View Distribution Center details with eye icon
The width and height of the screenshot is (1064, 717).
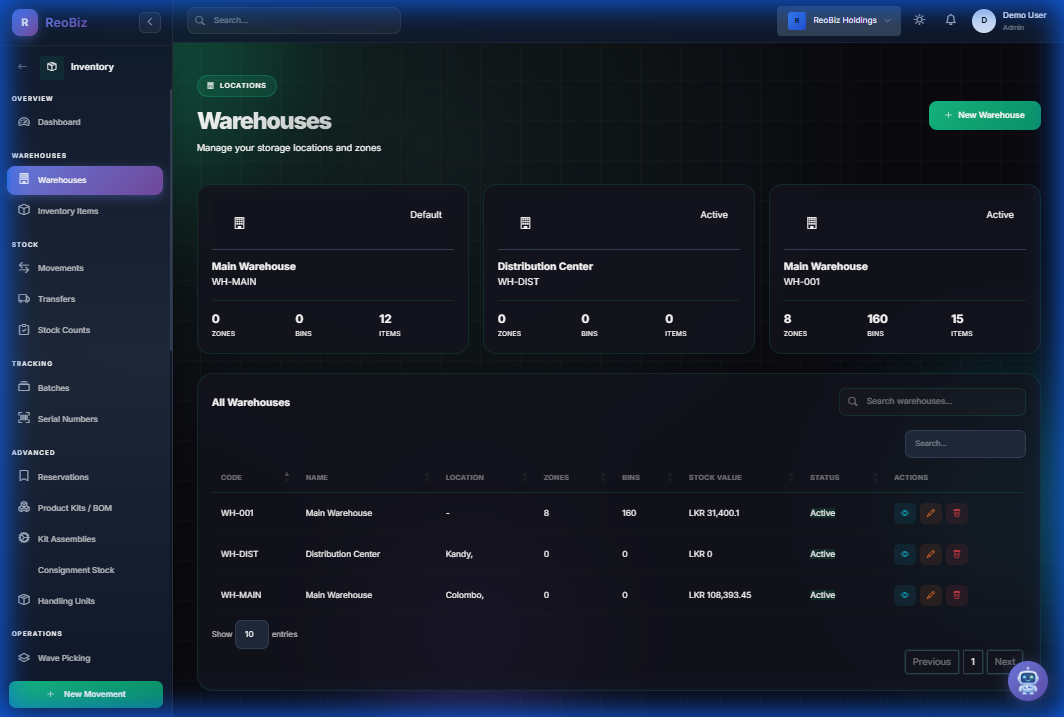[904, 554]
